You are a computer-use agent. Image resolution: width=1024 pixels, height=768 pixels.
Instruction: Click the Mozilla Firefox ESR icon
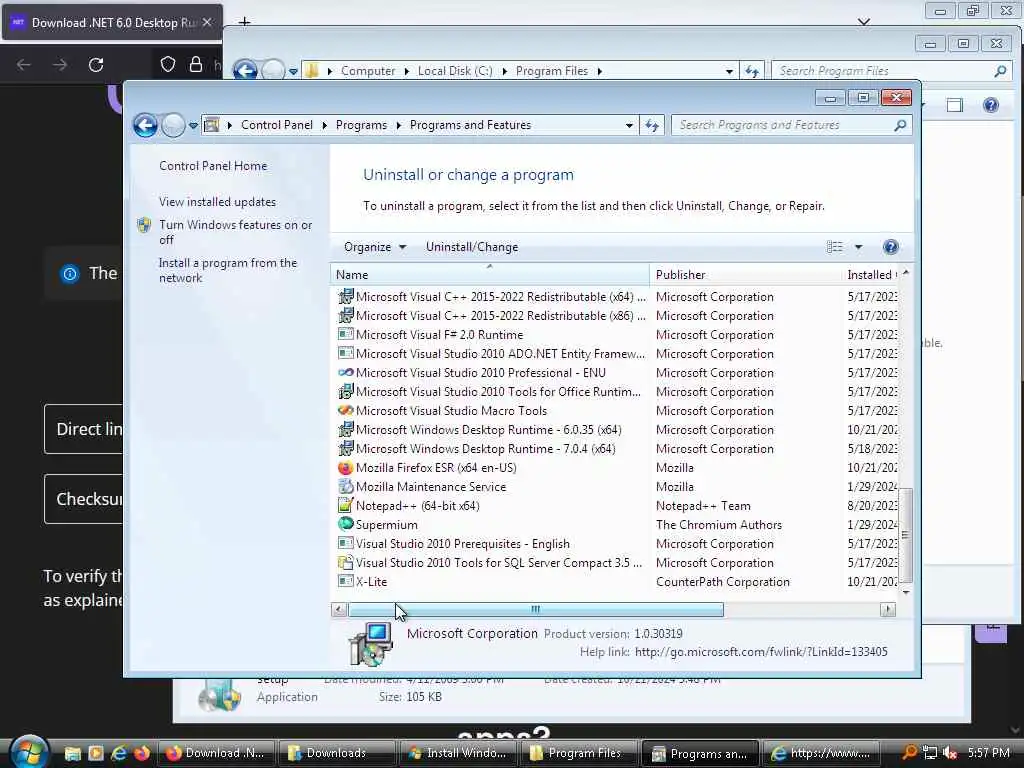(x=345, y=468)
